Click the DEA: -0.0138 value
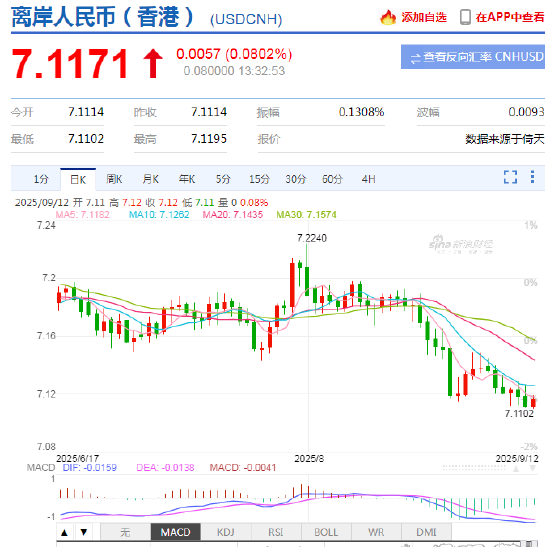Screen dimensions: 550x547 pyautogui.click(x=165, y=468)
